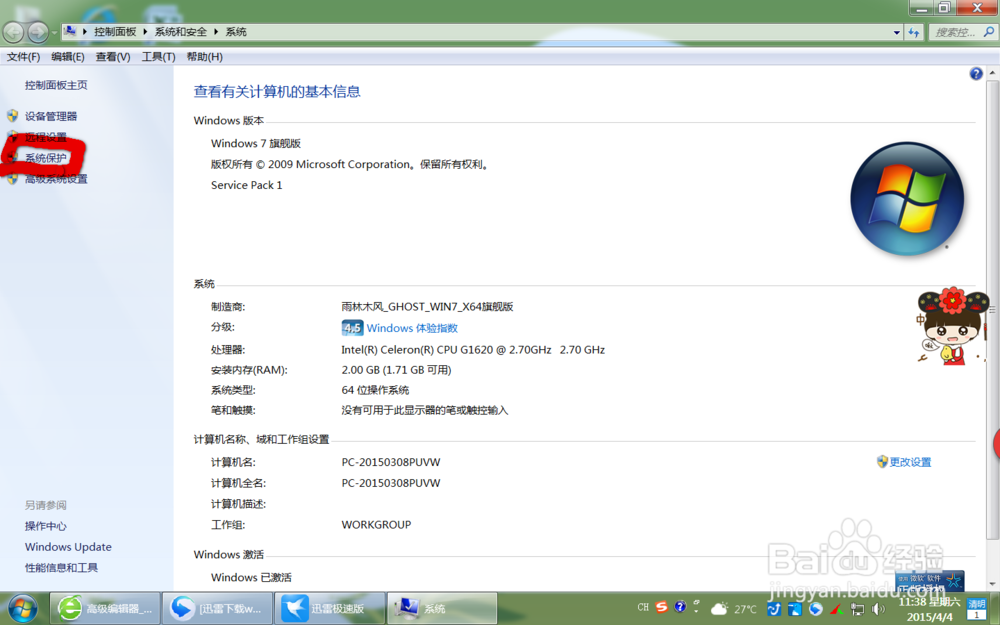Open the Windows 体验指数 link
The height and width of the screenshot is (625, 1000).
[412, 328]
